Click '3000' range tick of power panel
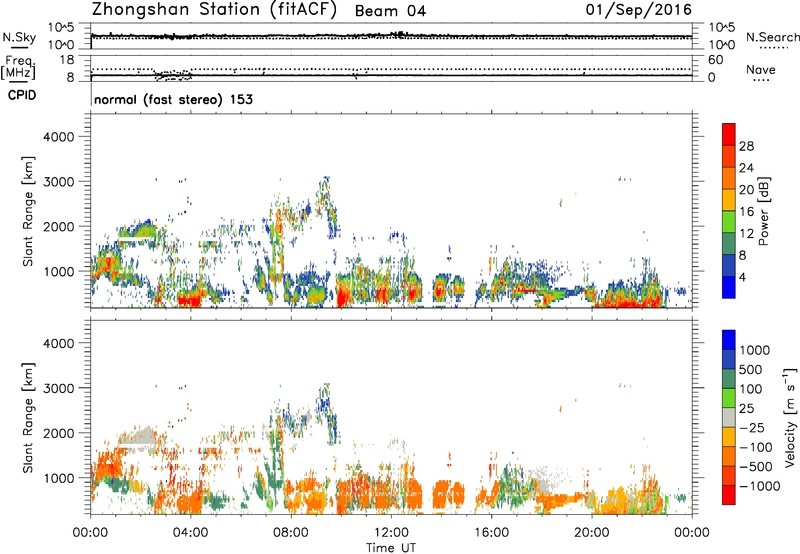Viewport: 800px width, 554px height. (x=58, y=182)
